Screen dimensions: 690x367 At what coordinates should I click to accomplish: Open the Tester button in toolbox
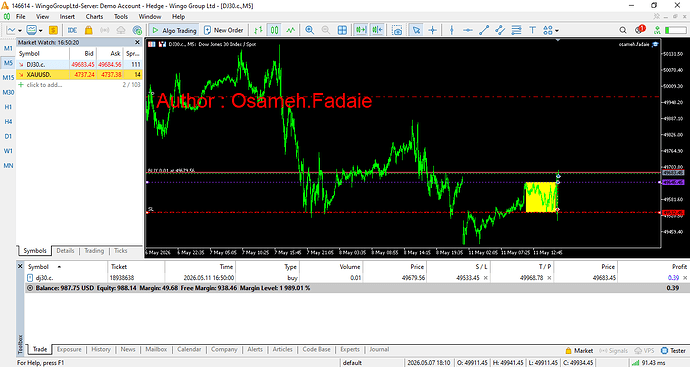coord(673,351)
